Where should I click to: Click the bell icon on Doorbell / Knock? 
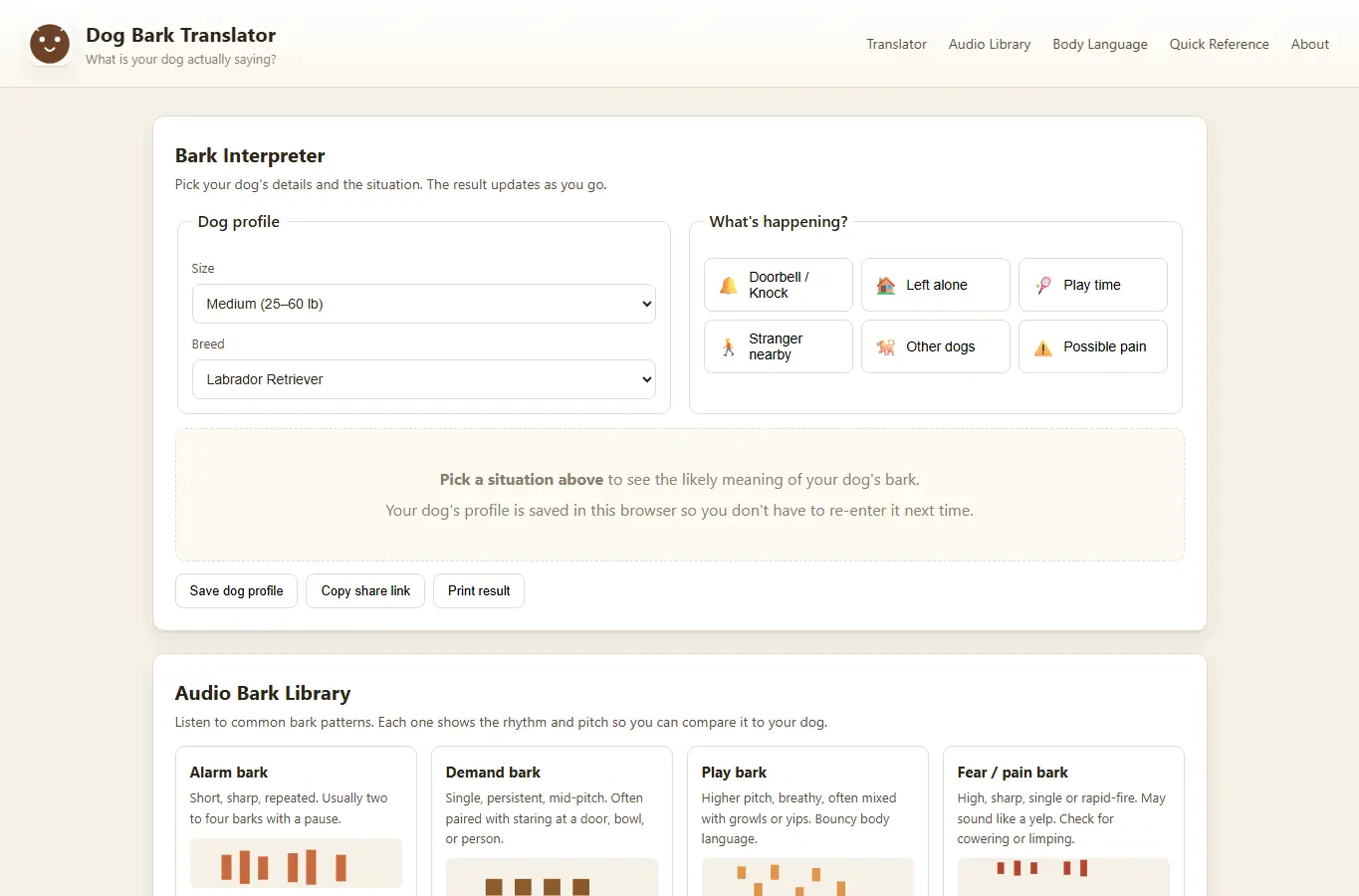(729, 286)
